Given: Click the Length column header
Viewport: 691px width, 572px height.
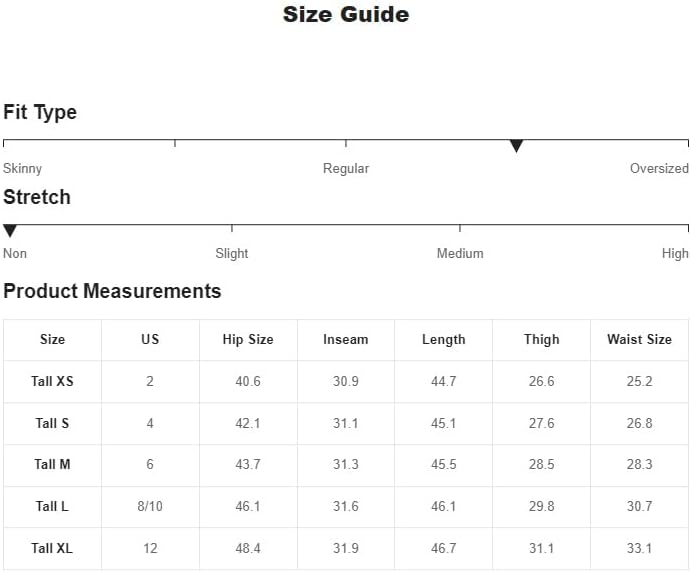Looking at the screenshot, I should point(443,340).
